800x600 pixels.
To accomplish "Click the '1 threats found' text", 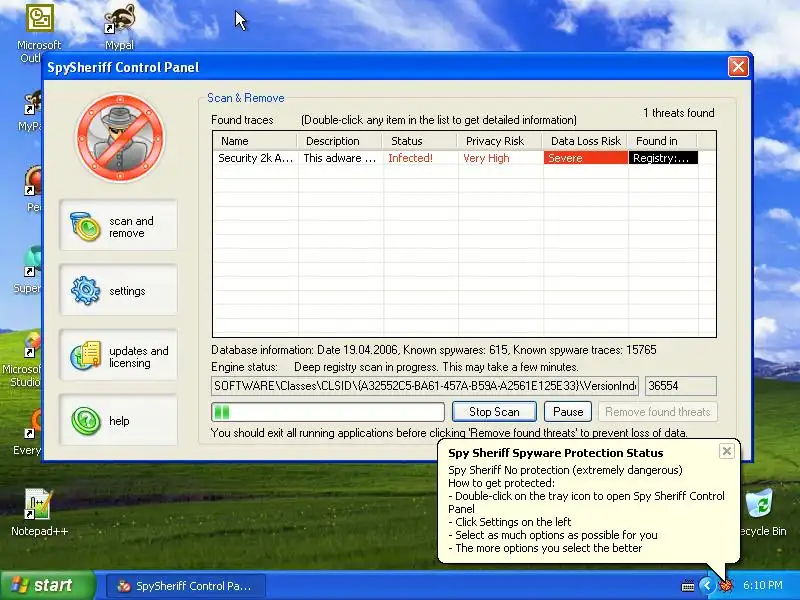I will (678, 113).
